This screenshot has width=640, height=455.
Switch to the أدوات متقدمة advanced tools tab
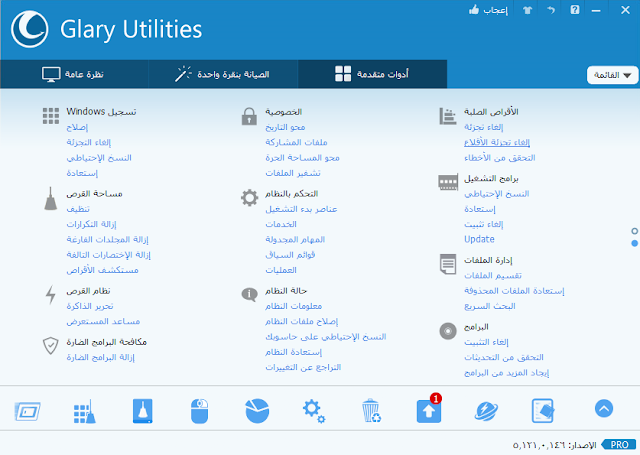point(372,74)
